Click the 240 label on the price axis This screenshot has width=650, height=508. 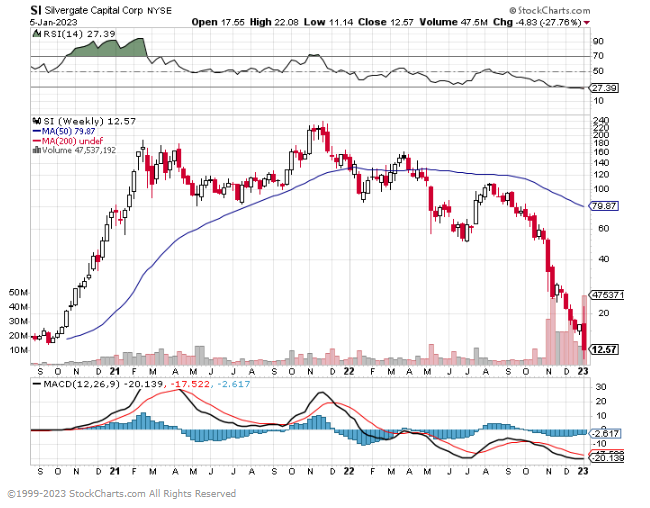click(x=601, y=121)
